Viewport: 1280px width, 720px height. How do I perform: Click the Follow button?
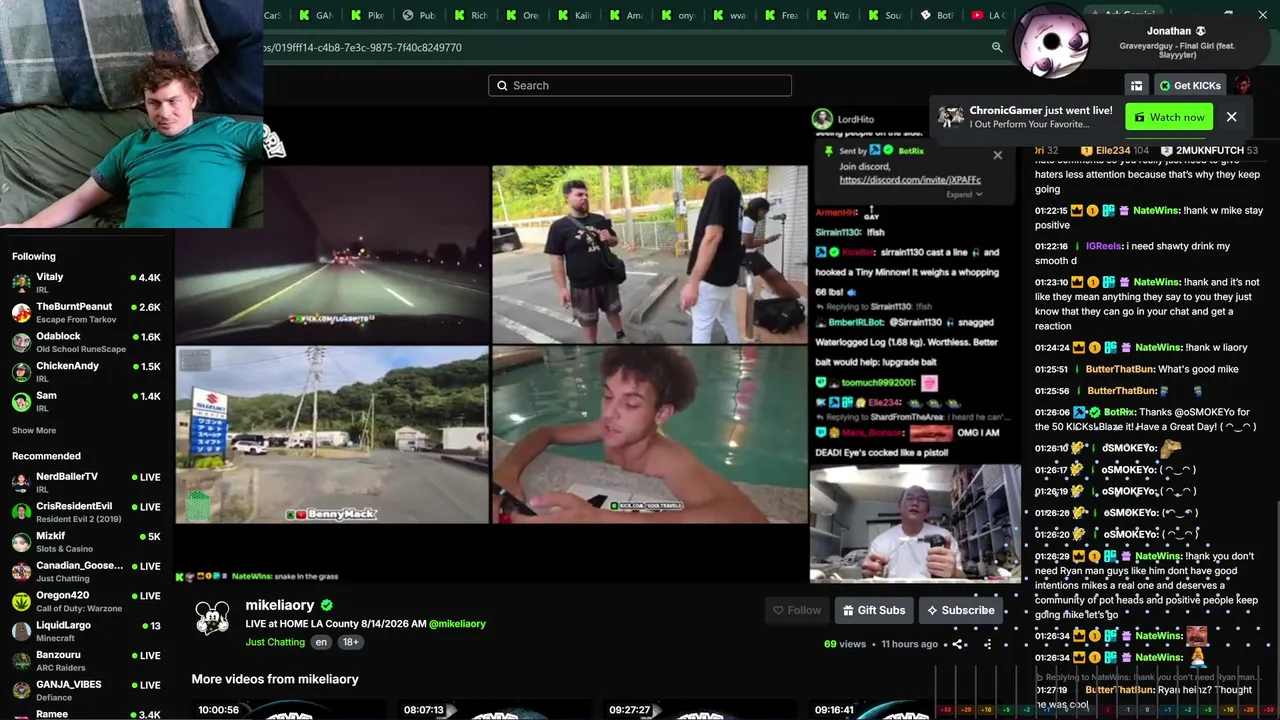[x=797, y=610]
